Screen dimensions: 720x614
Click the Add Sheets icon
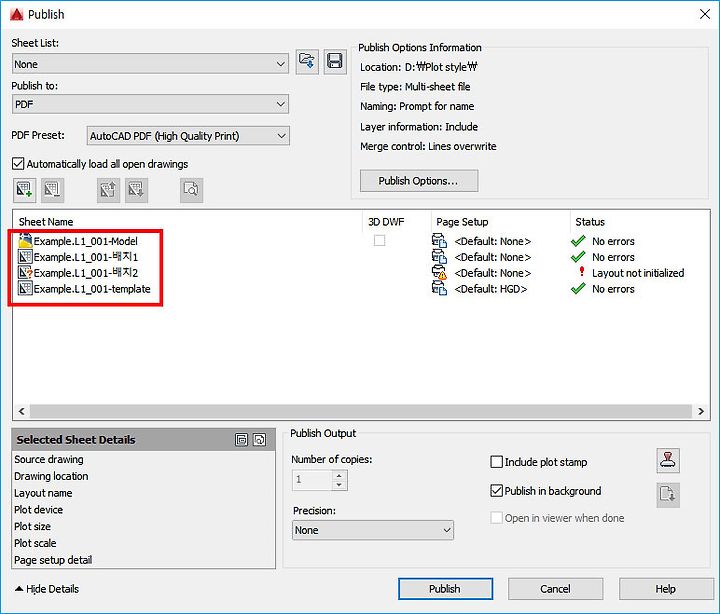coord(24,190)
